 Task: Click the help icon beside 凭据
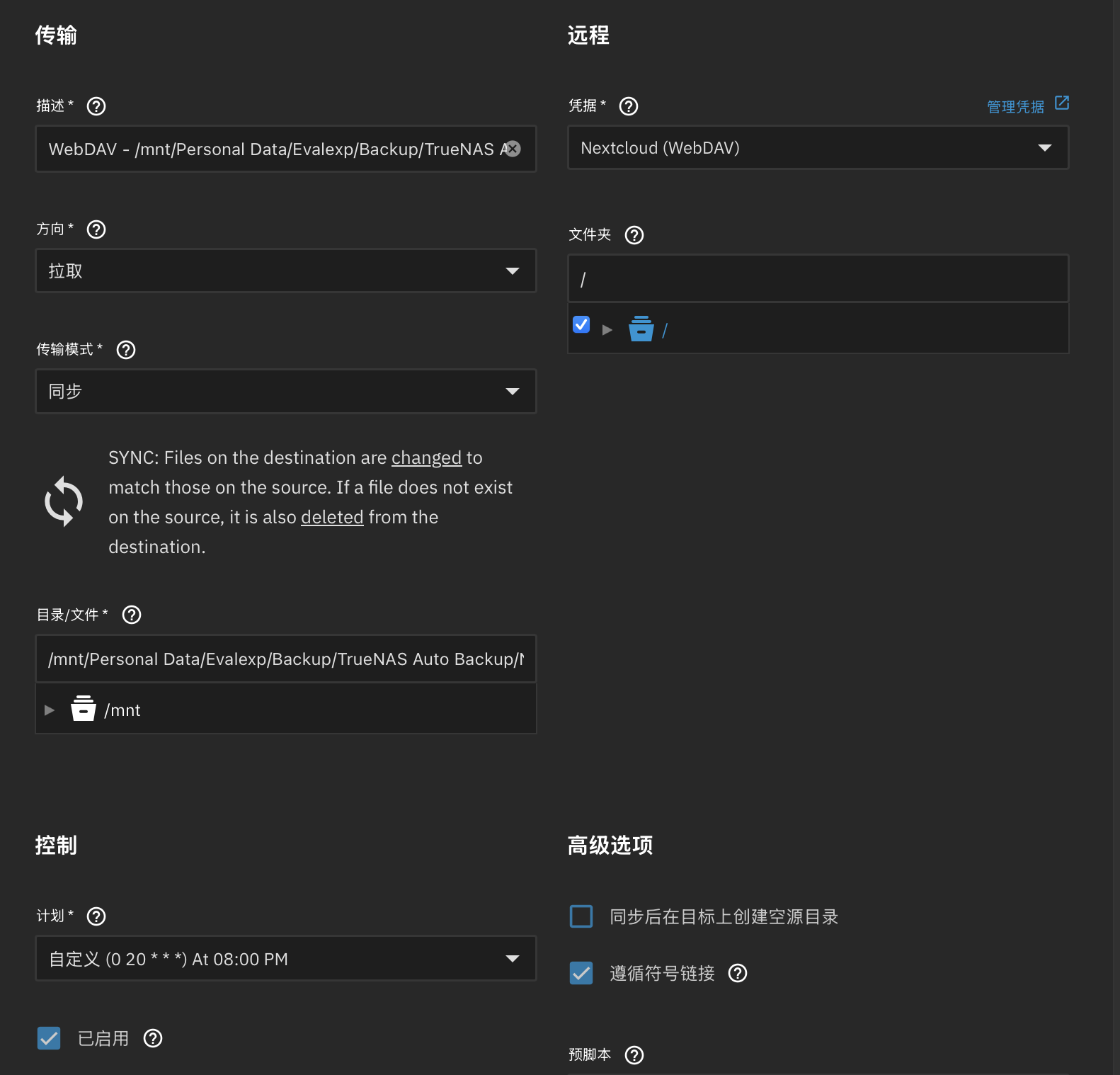pyautogui.click(x=629, y=106)
